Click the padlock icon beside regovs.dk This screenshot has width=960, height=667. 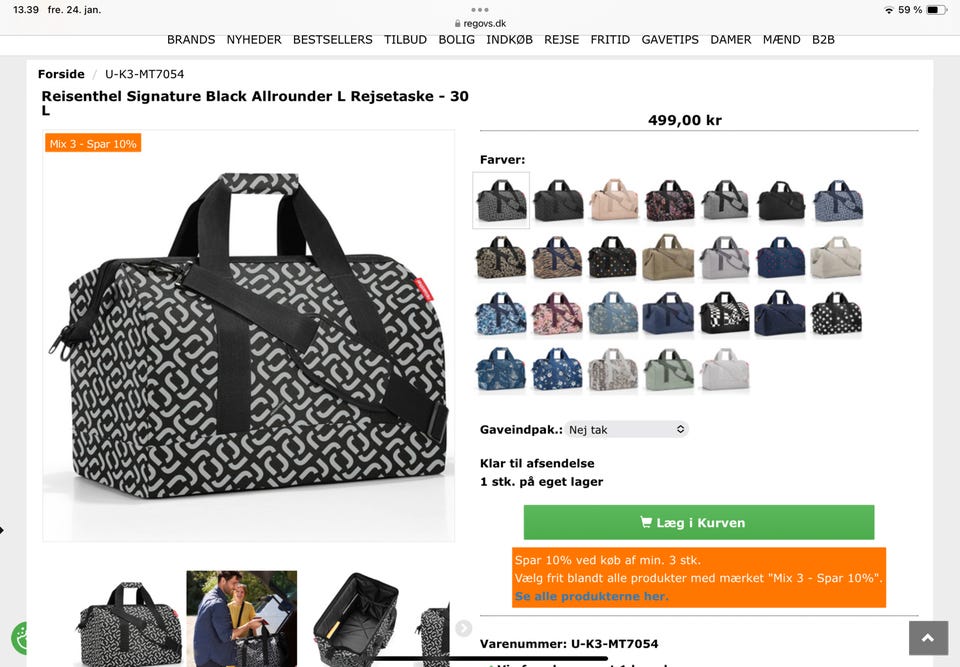(x=457, y=24)
